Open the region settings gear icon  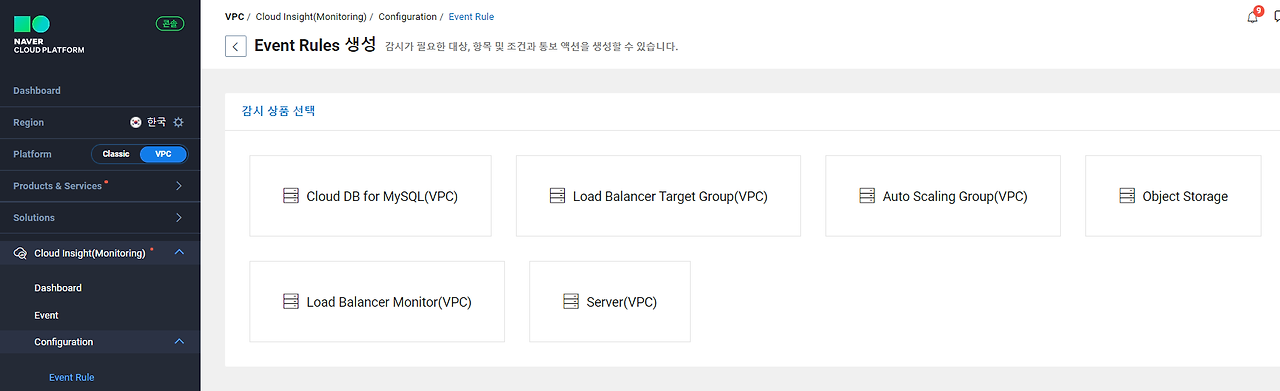179,122
